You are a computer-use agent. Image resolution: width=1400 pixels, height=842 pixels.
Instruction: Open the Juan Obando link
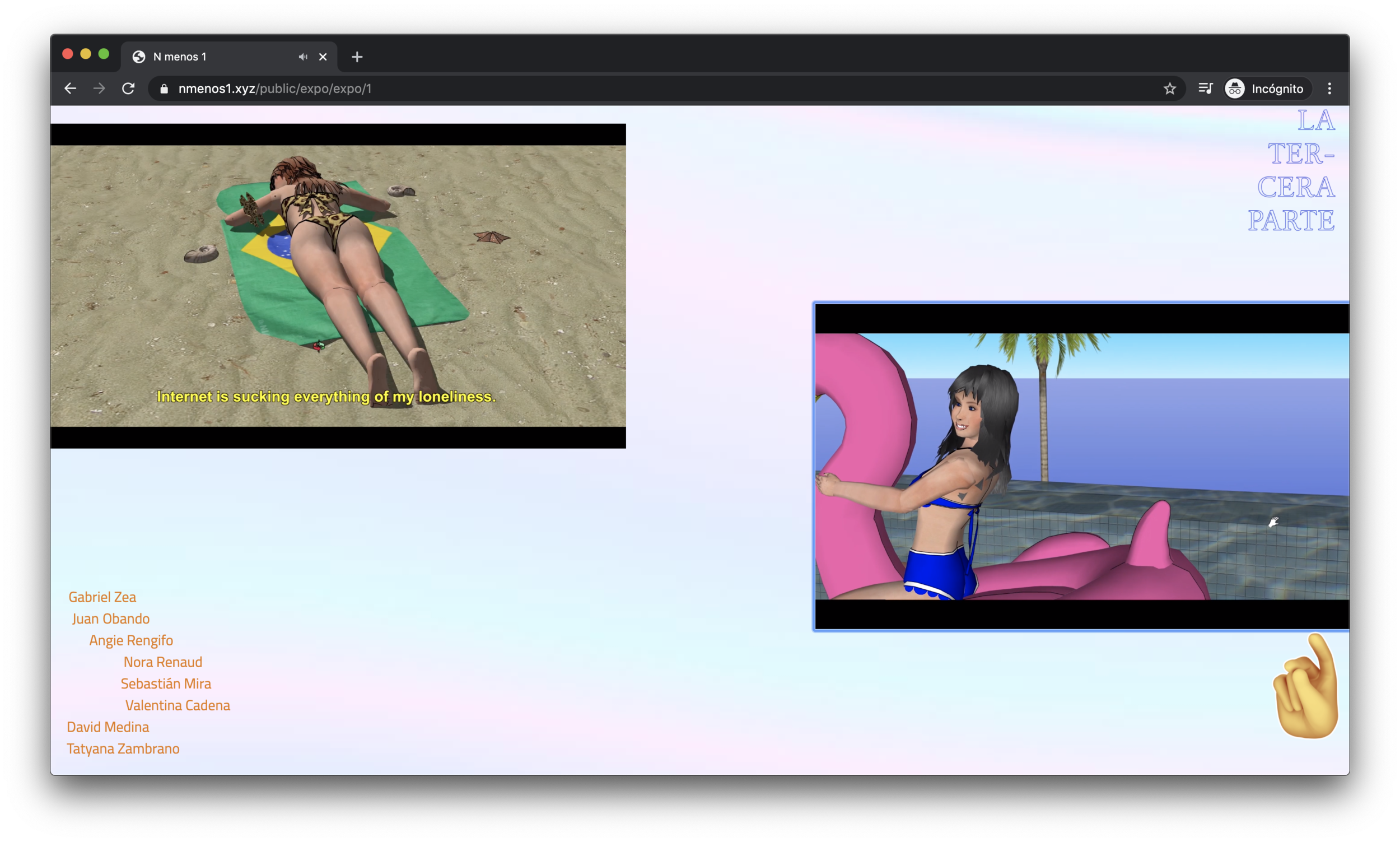[x=110, y=618]
